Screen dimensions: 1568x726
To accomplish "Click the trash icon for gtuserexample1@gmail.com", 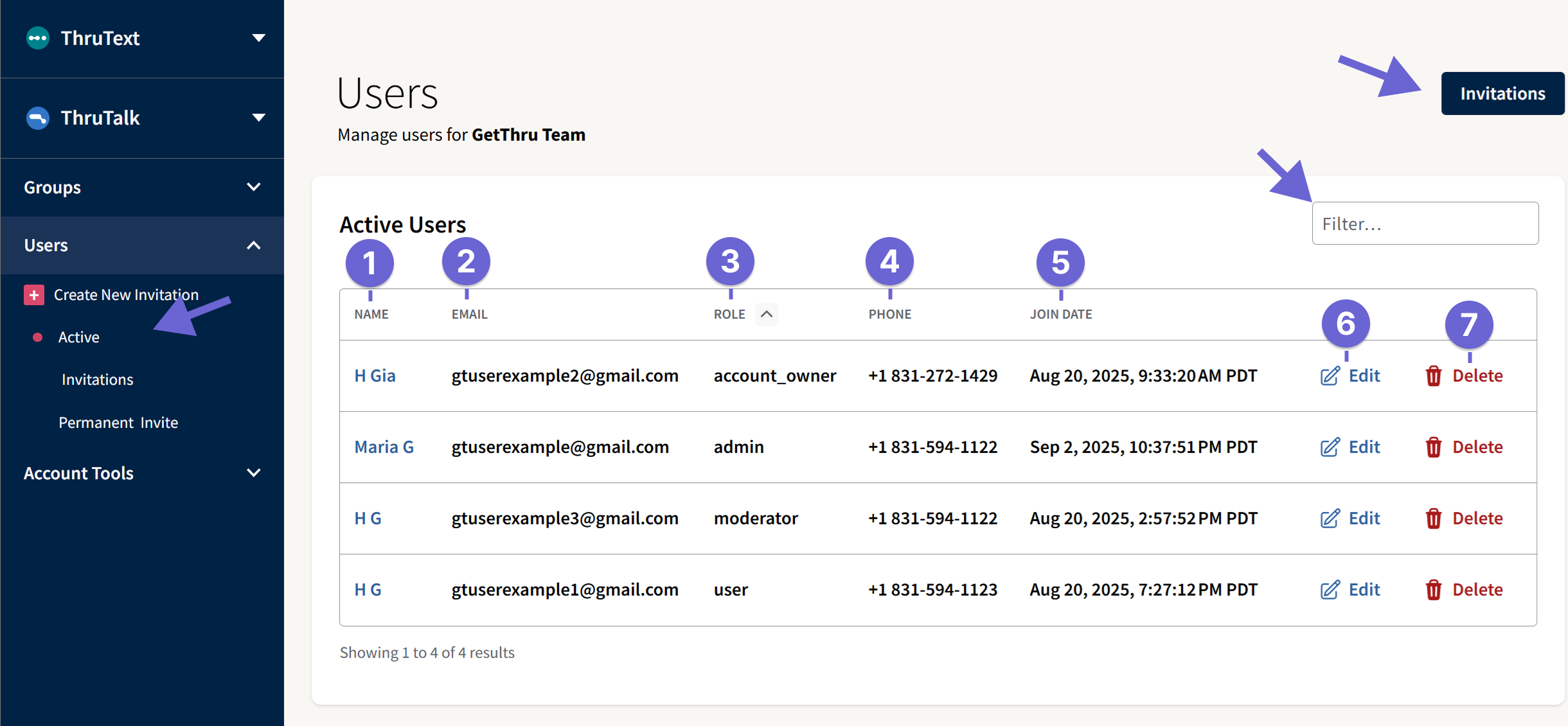I will coord(1434,589).
